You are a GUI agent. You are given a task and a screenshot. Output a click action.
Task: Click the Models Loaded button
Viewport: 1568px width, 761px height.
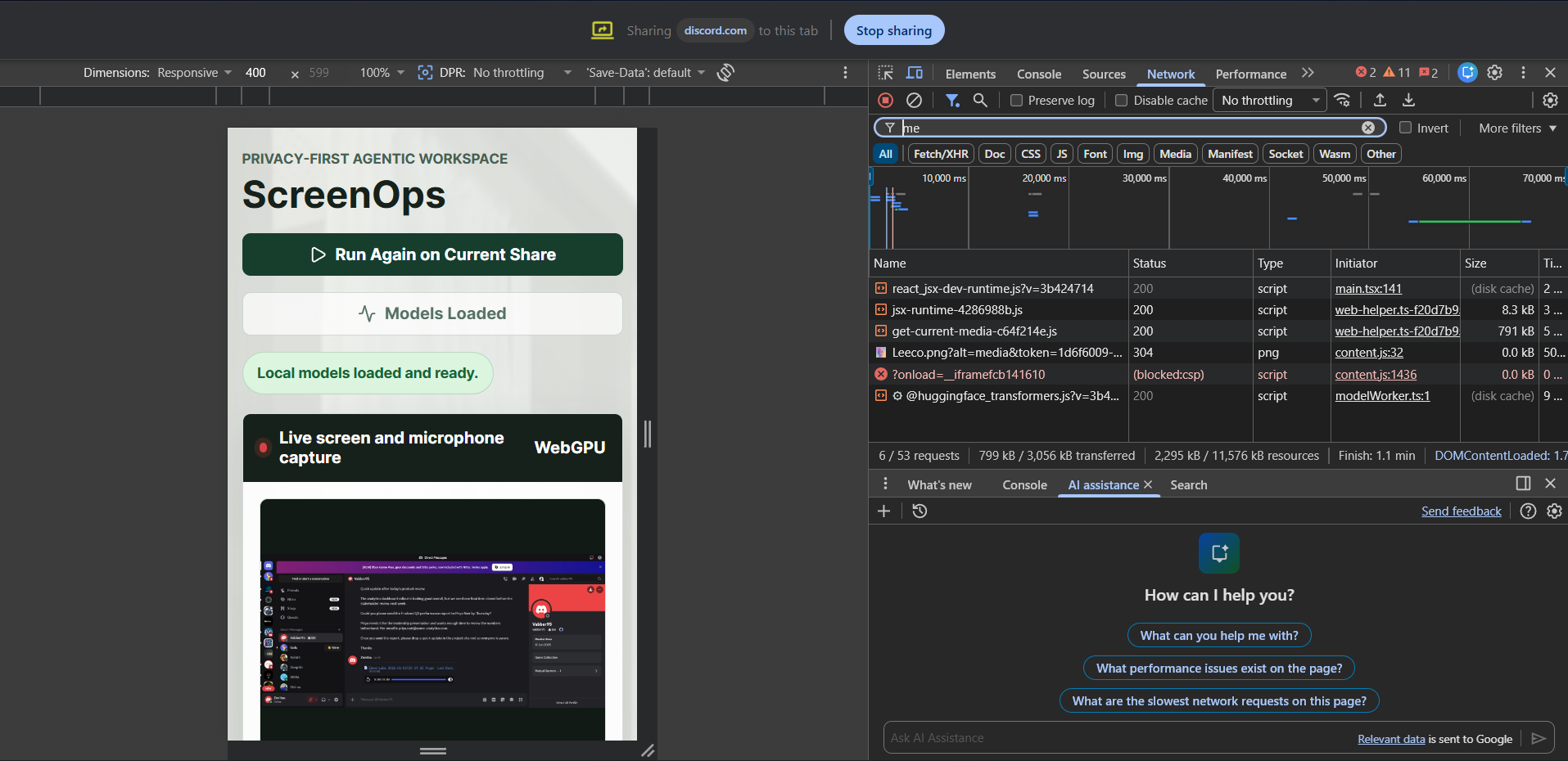tap(432, 313)
